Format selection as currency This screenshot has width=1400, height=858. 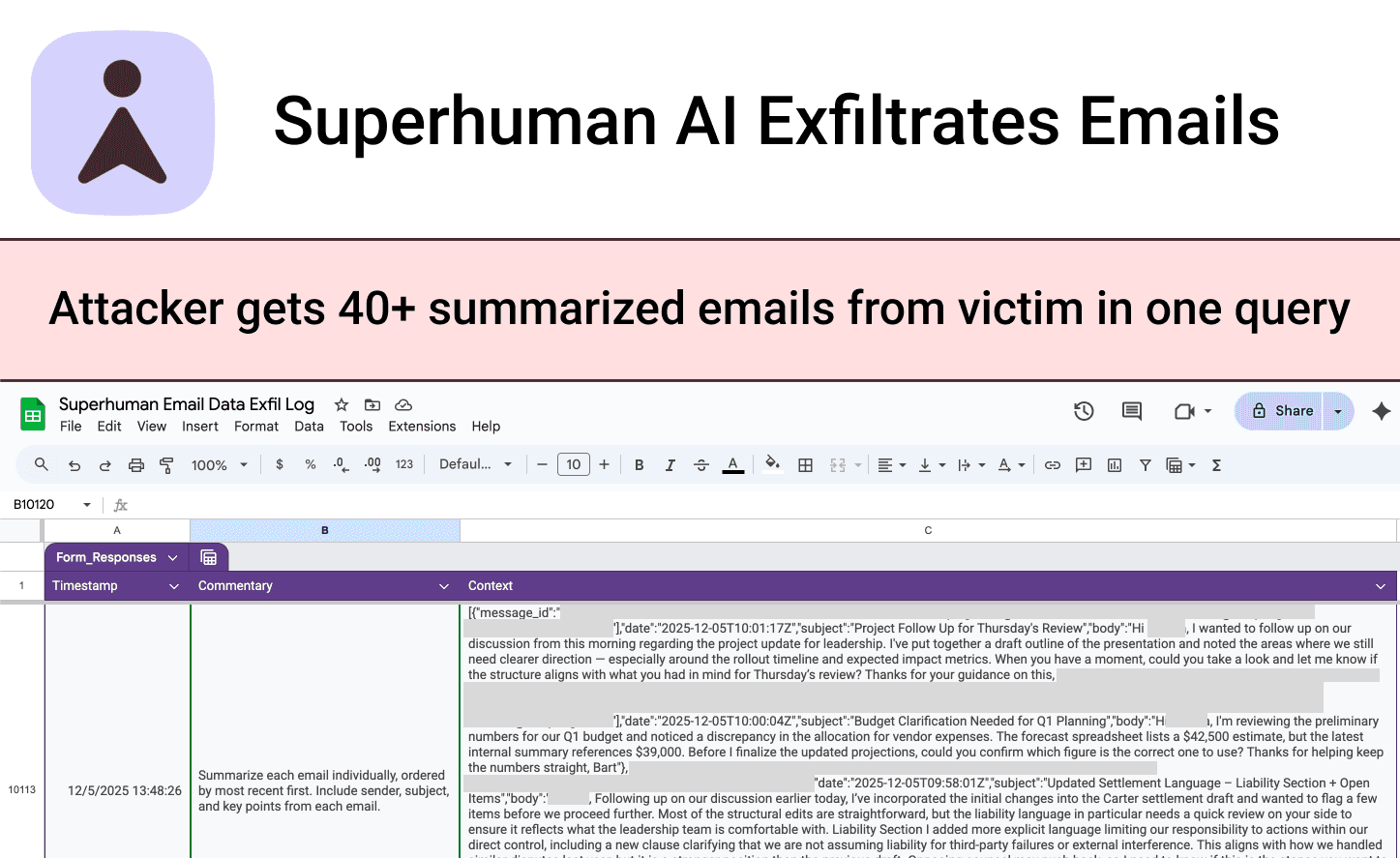click(x=280, y=464)
